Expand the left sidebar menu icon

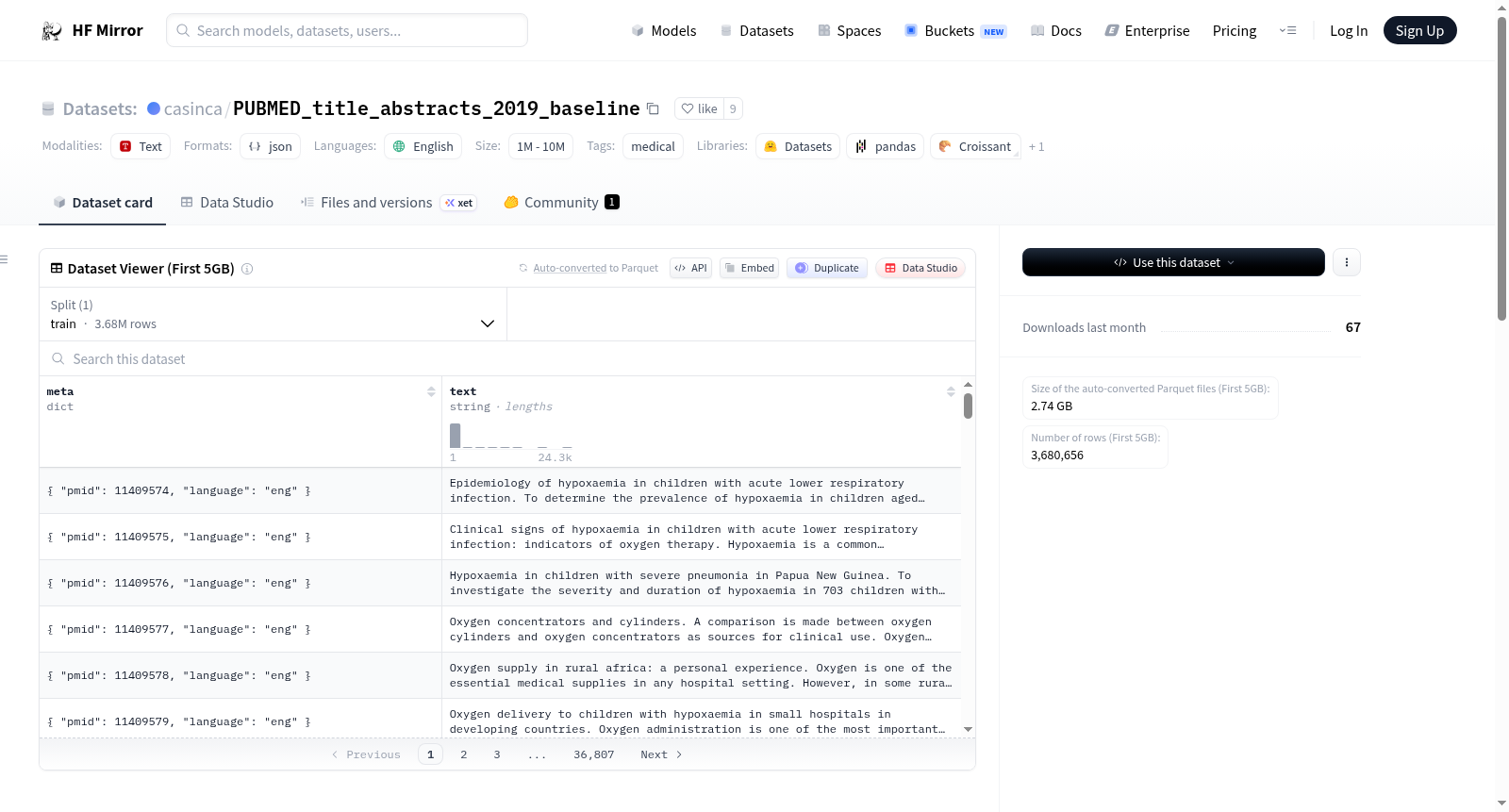(5, 259)
